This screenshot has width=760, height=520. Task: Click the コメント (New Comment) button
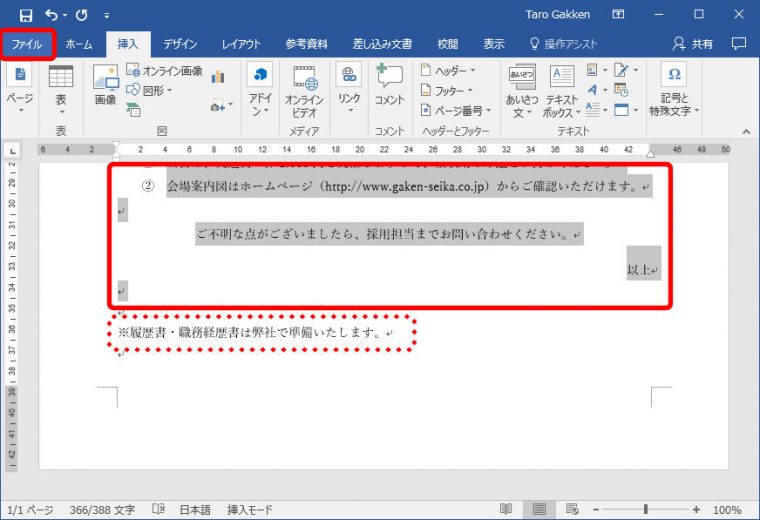(x=389, y=85)
